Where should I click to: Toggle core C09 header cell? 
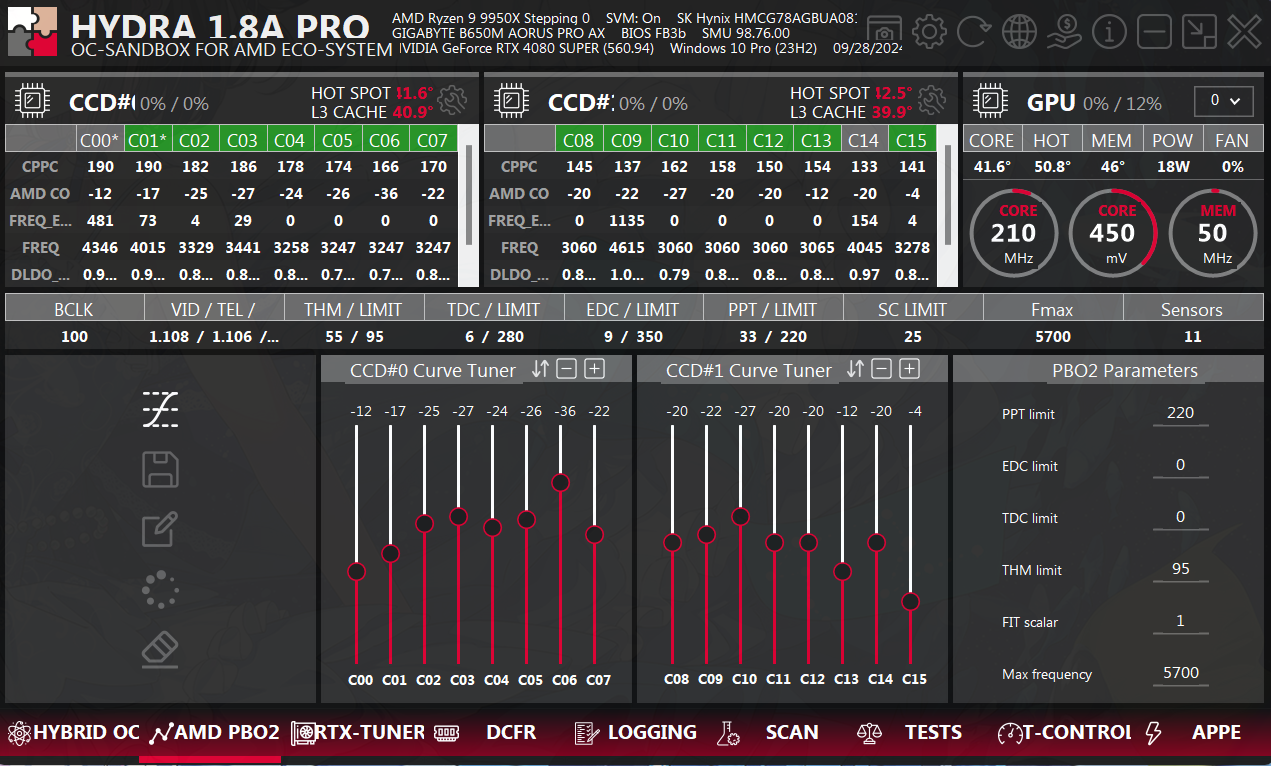coord(626,140)
